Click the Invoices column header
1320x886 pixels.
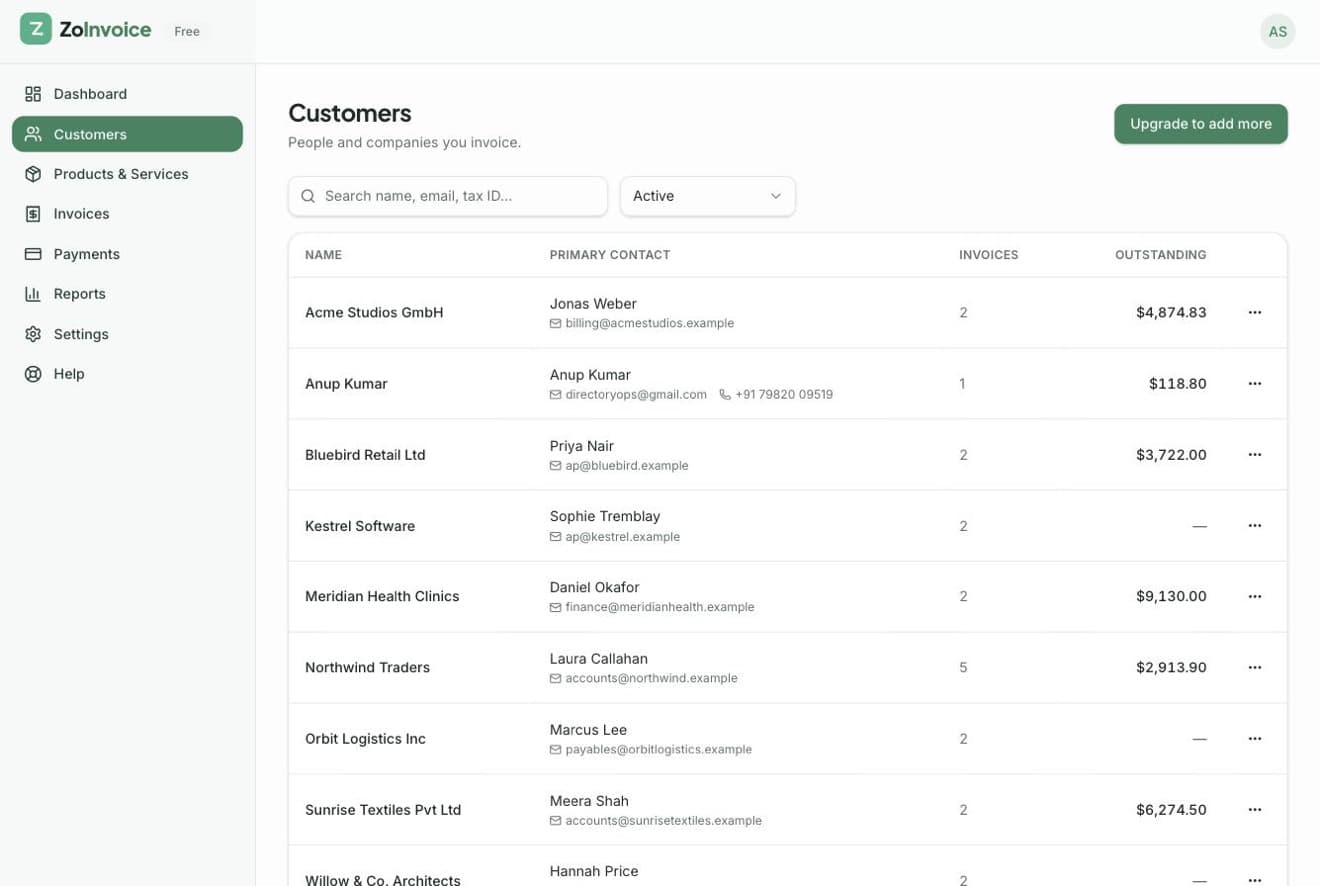[988, 255]
